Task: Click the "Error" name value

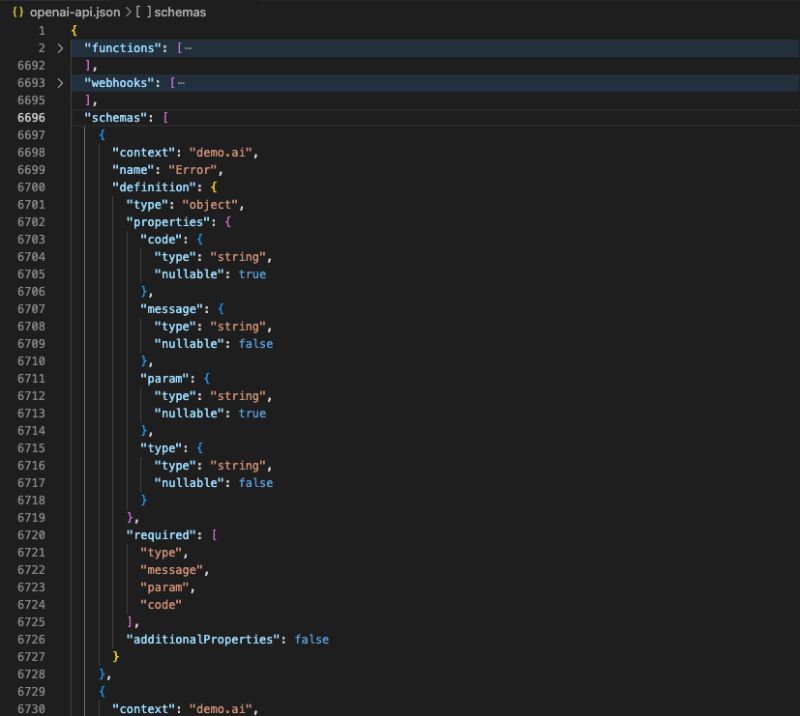Action: tap(192, 170)
